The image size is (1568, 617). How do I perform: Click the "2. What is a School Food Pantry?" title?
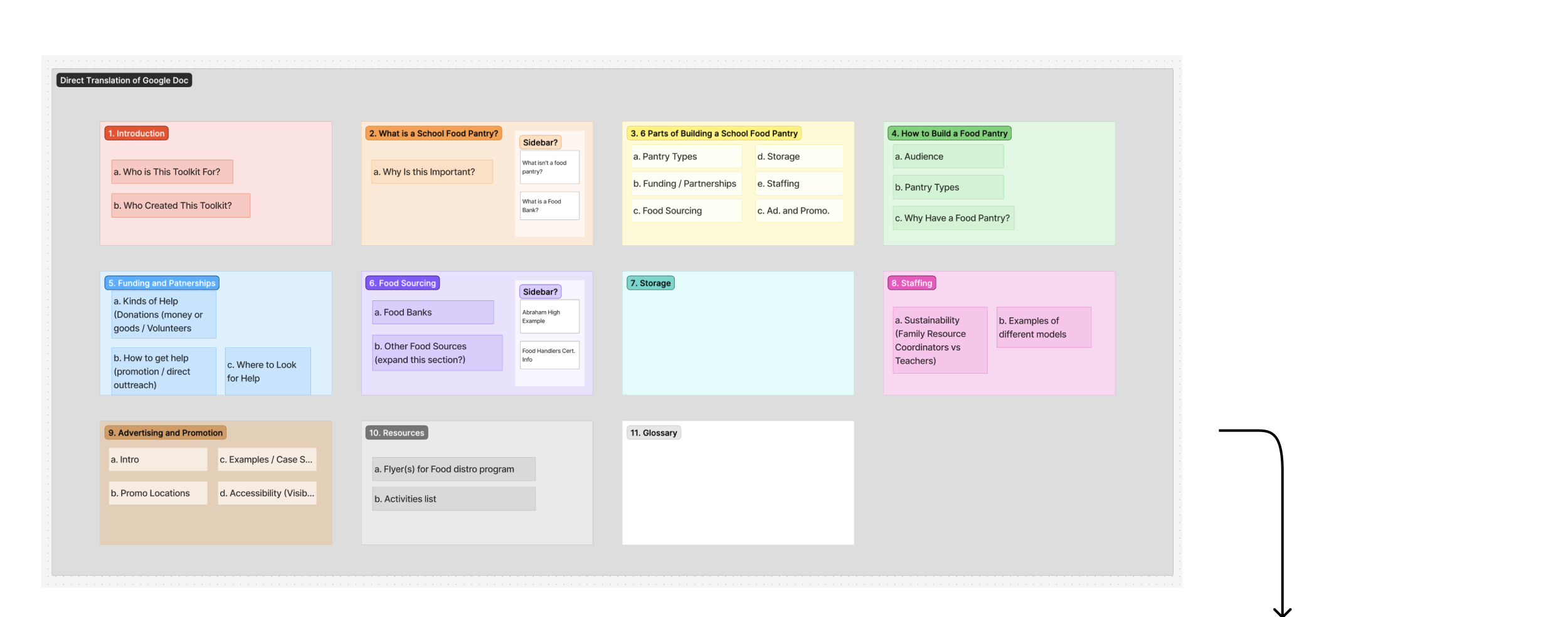433,133
